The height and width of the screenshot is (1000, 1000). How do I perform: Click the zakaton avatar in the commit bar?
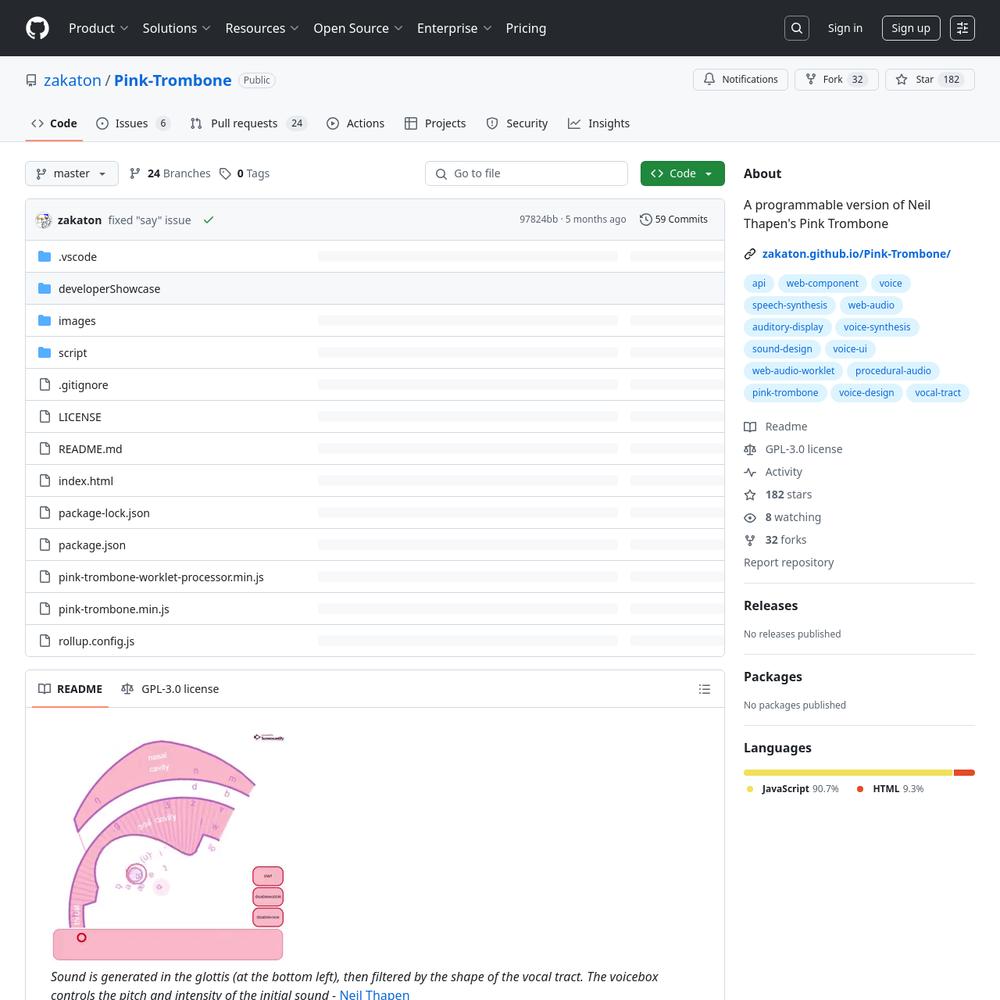43,220
